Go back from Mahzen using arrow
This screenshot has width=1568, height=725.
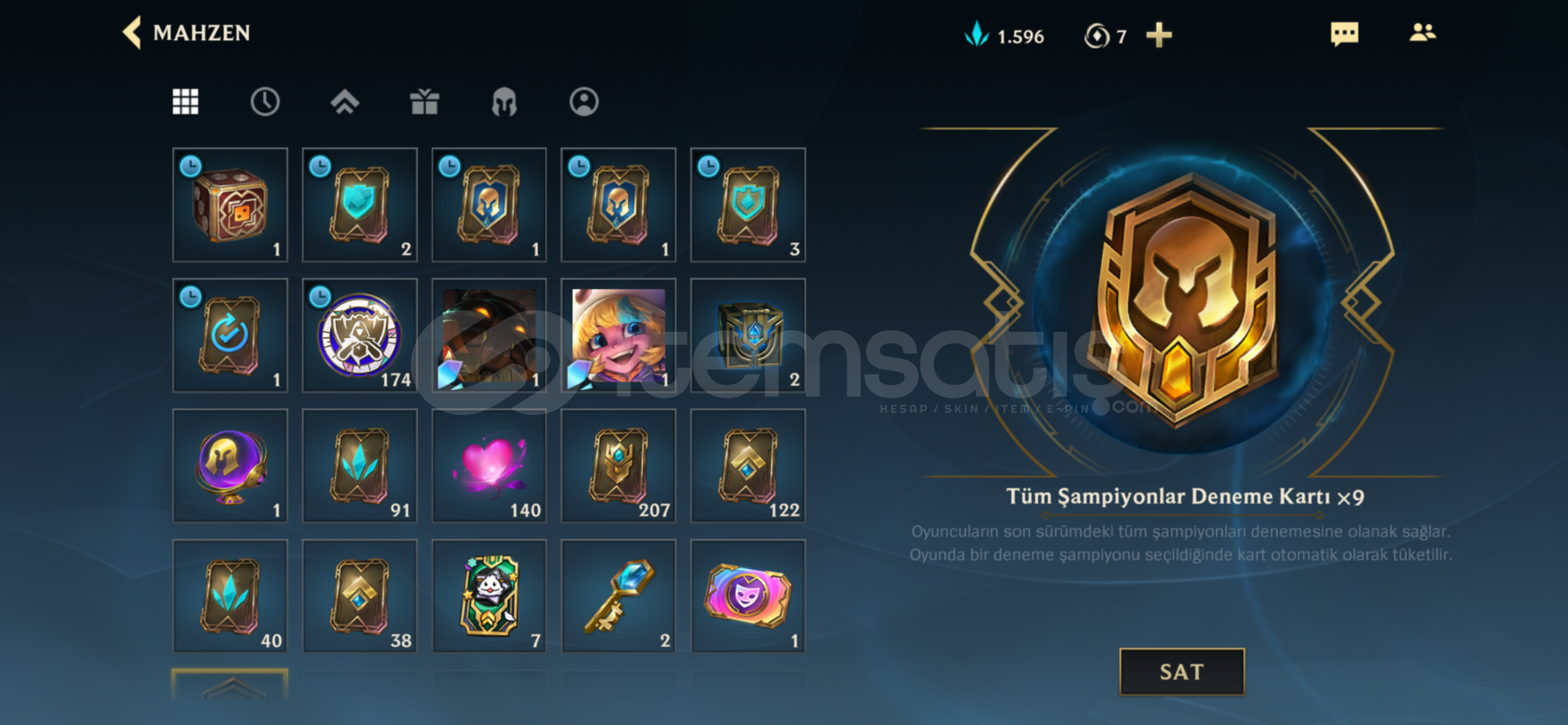click(132, 33)
